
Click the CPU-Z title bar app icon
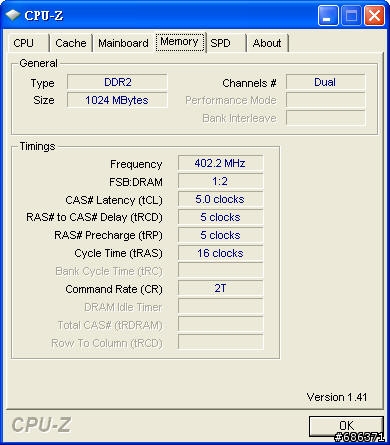pyautogui.click(x=13, y=15)
